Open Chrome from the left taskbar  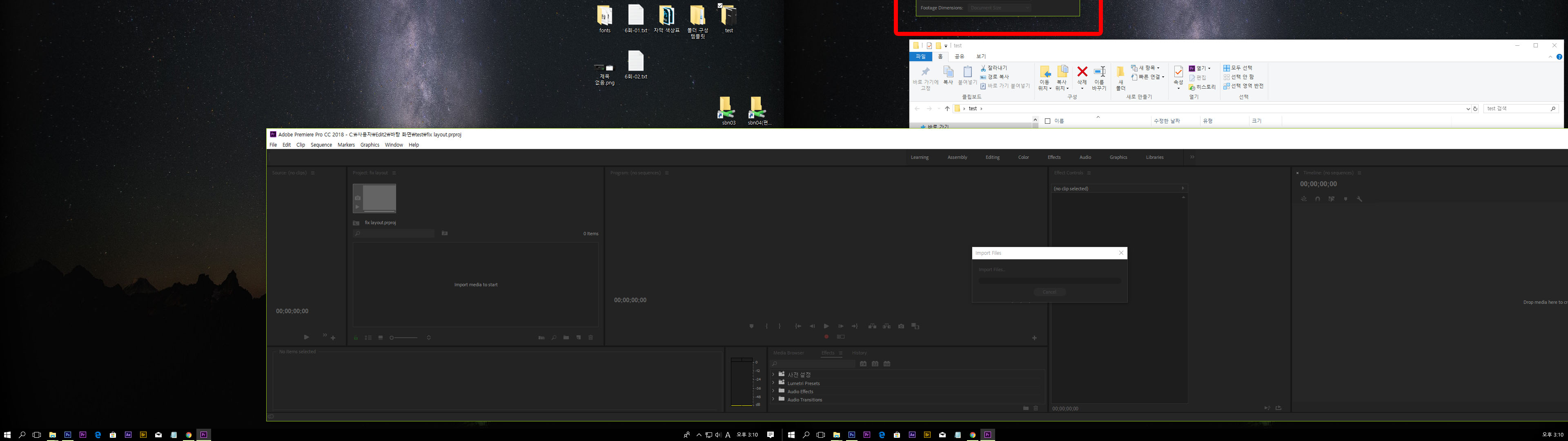click(189, 435)
